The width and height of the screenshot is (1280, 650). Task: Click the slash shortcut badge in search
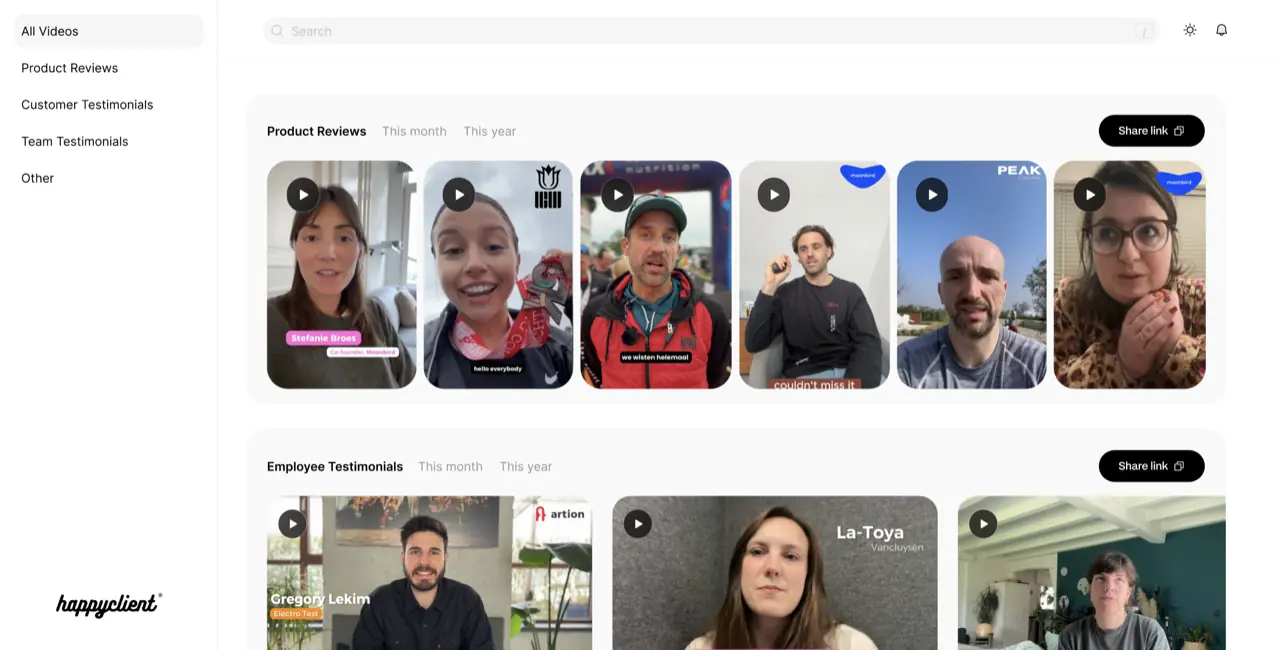pyautogui.click(x=1144, y=31)
